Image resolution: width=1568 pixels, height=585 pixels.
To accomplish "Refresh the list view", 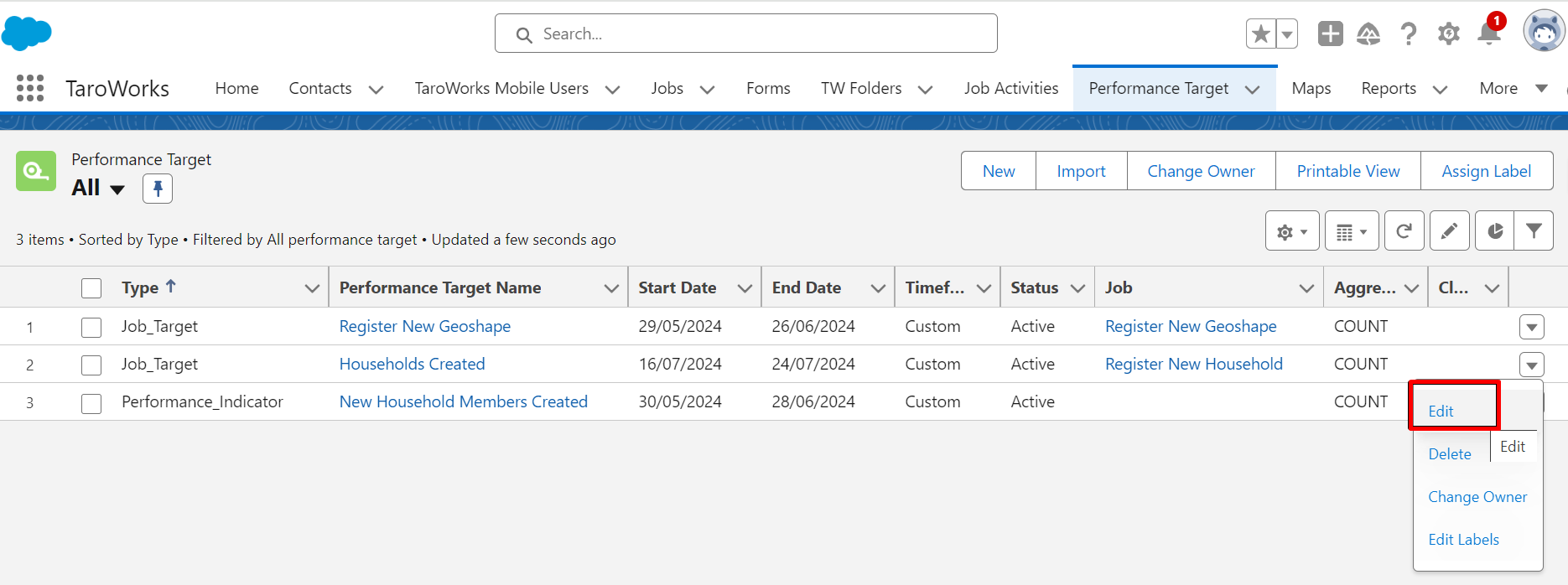I will pyautogui.click(x=1404, y=231).
